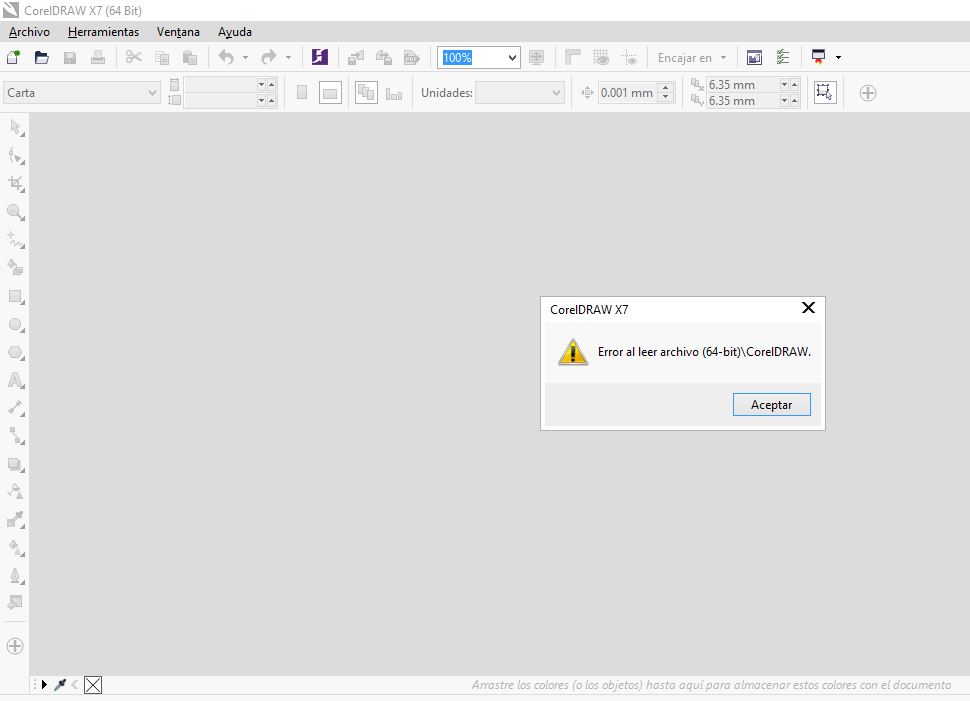Toggle the Treat as Filled button
Screen dimensions: 970x701
pos(825,93)
